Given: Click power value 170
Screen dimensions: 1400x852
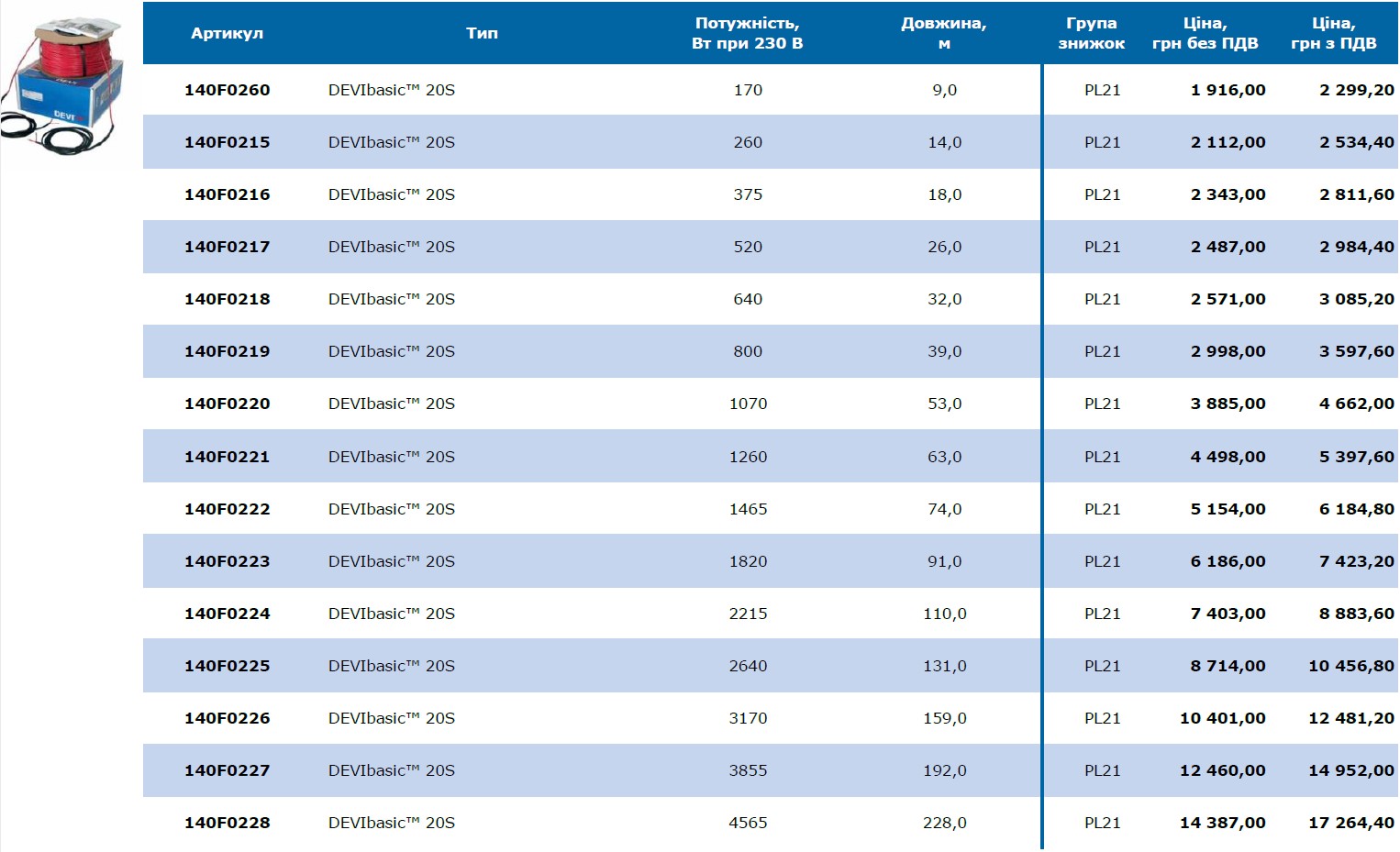Looking at the screenshot, I should click(748, 90).
